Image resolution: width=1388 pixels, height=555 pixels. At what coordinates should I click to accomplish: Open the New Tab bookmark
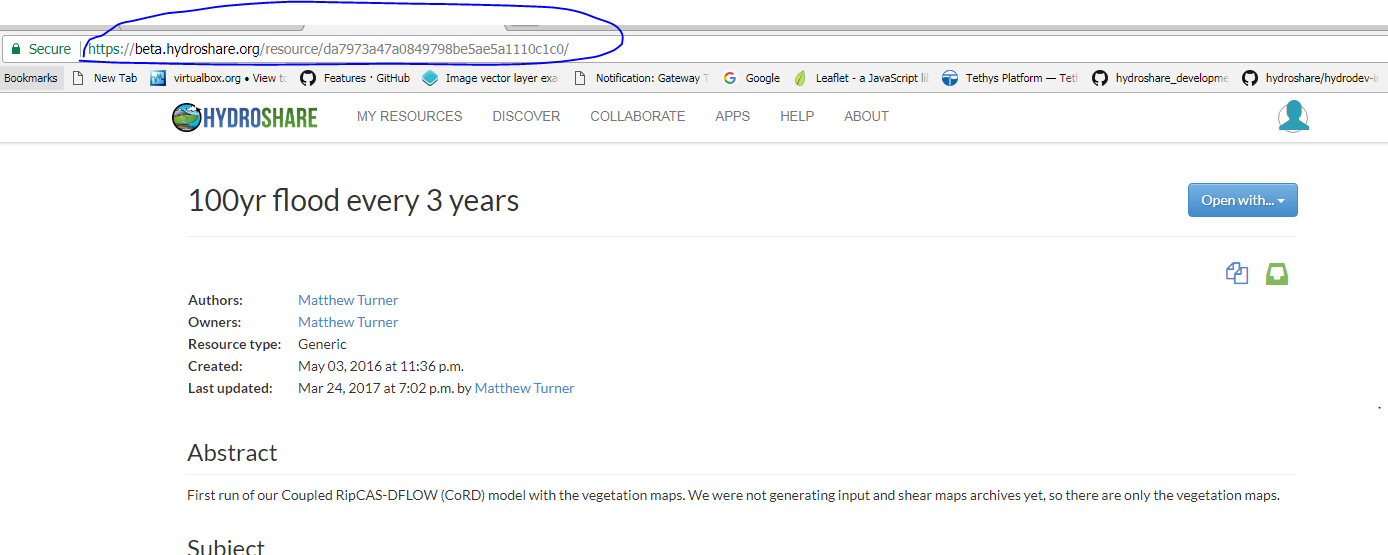coord(104,78)
